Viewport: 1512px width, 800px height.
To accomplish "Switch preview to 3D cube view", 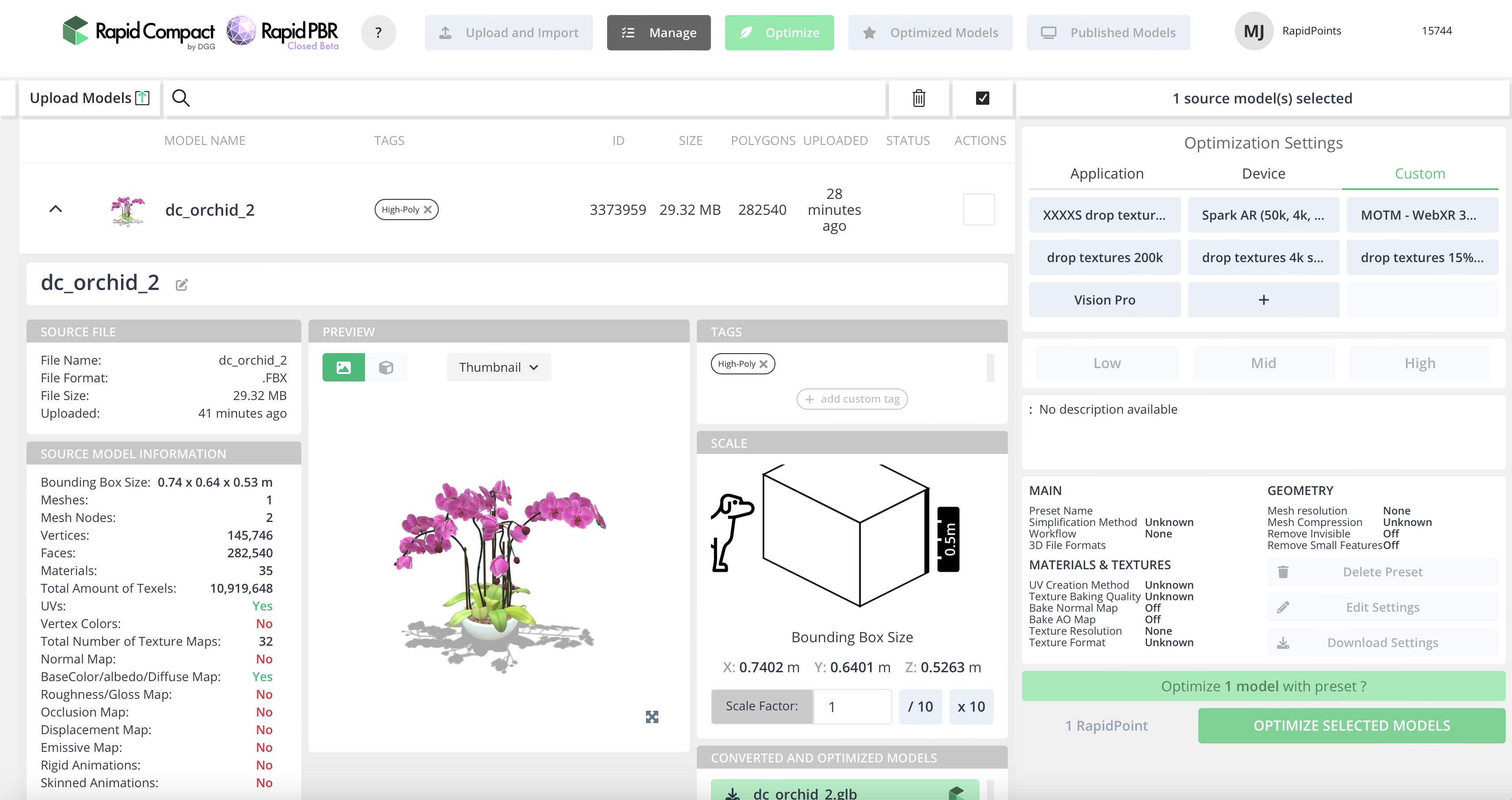I will pos(386,367).
